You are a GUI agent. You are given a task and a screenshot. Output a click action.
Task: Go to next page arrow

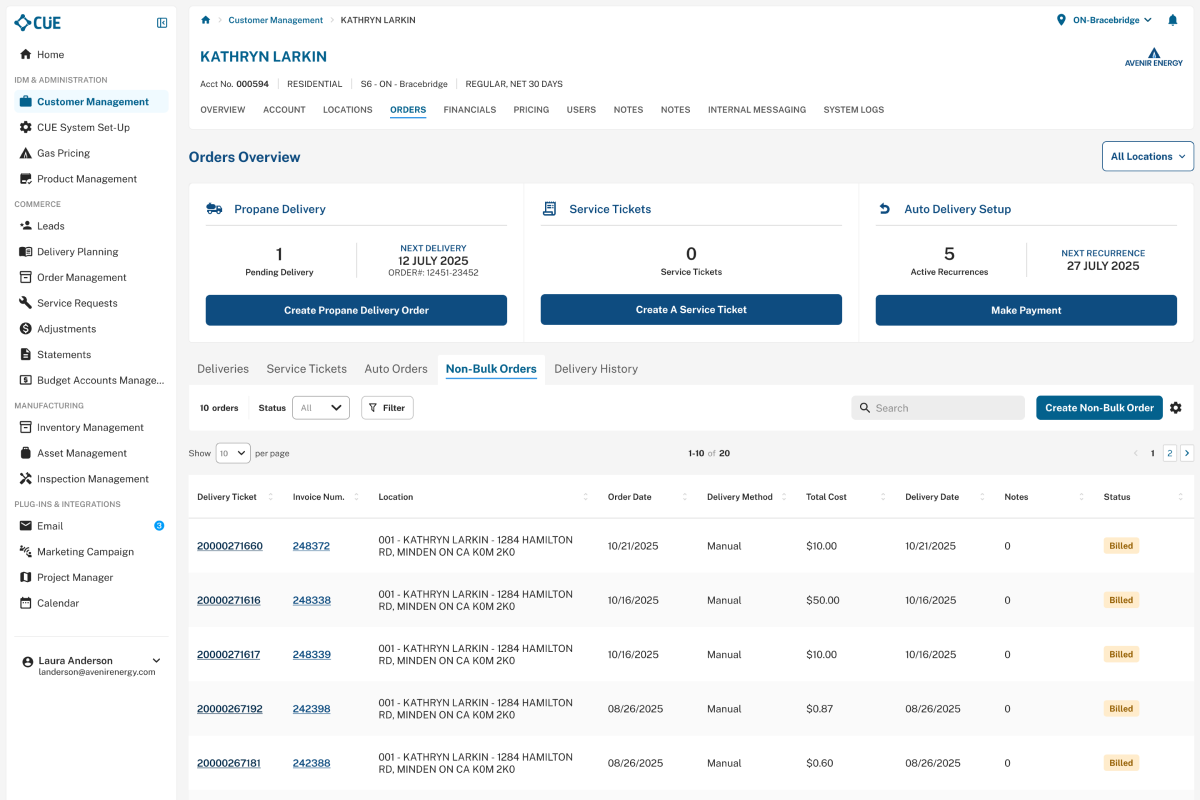[1187, 453]
